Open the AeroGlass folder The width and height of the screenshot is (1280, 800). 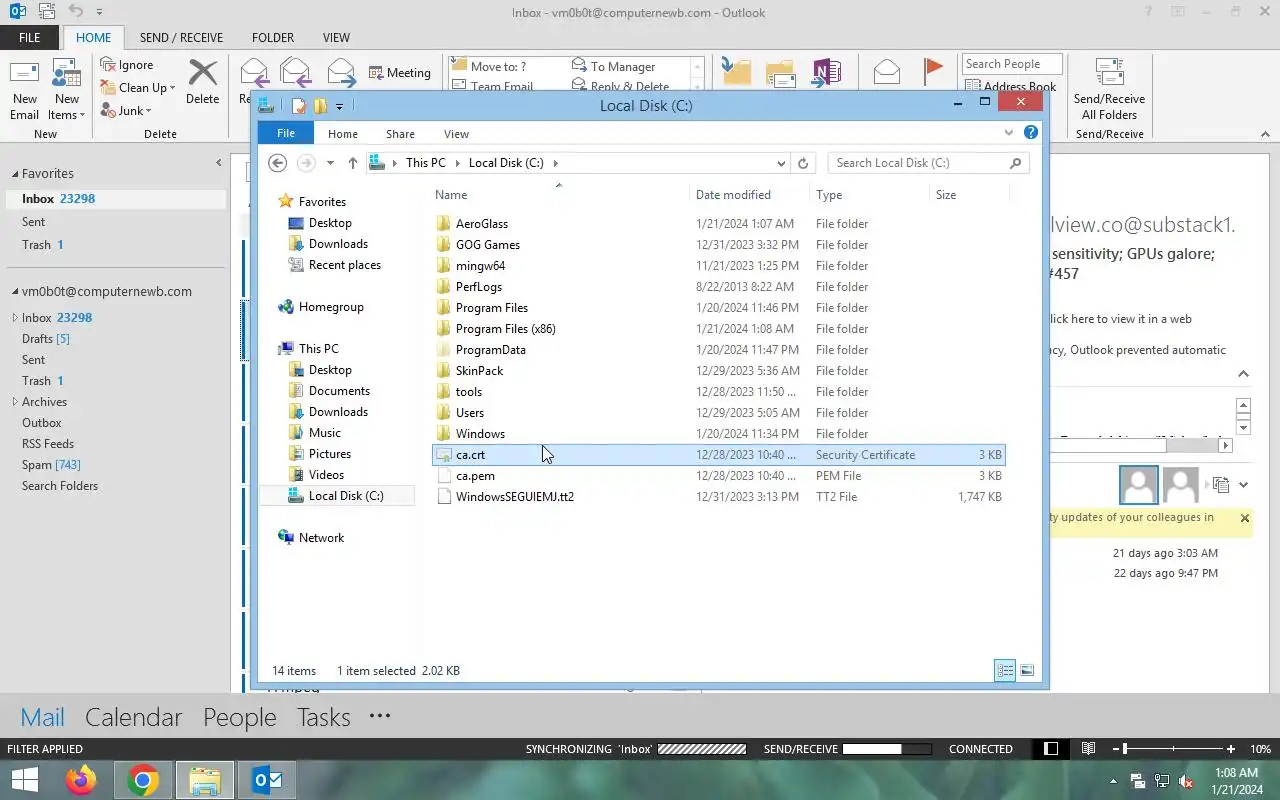(482, 224)
